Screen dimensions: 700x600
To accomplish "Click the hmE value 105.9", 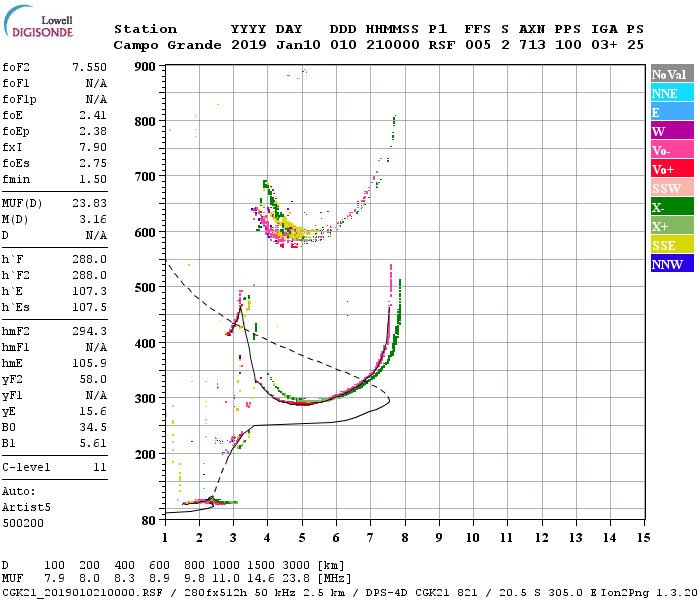I will coord(89,363).
